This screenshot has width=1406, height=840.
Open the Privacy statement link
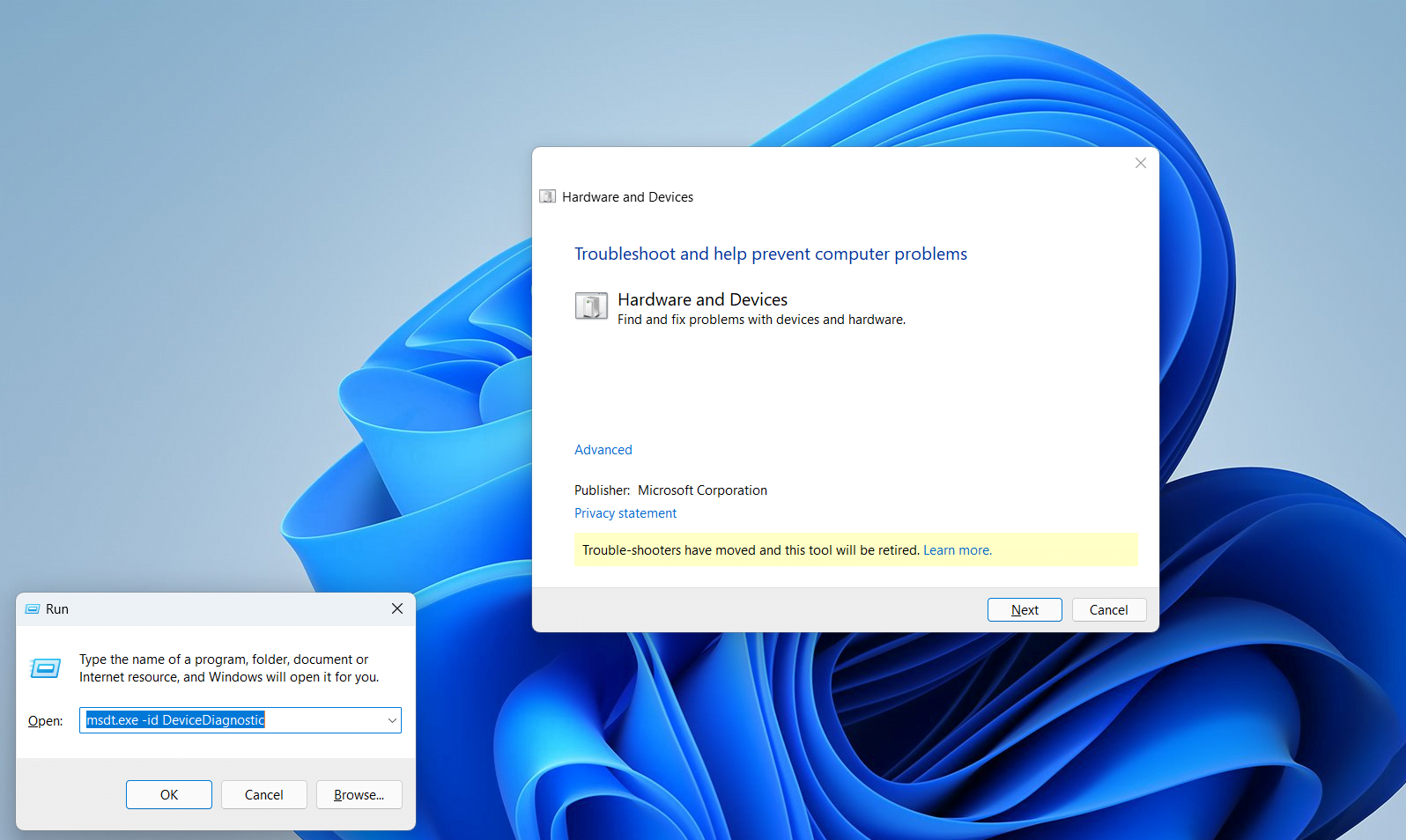point(625,513)
